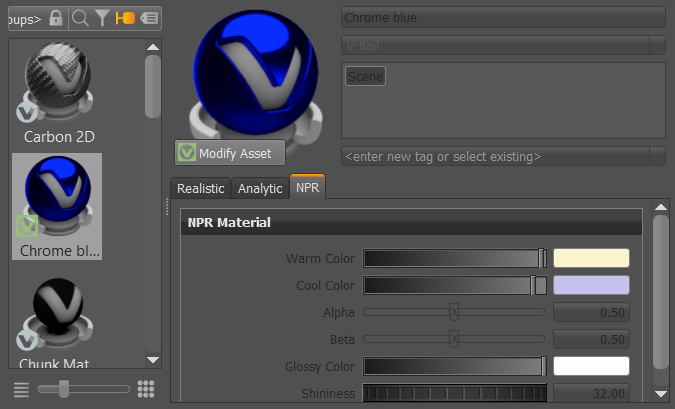This screenshot has height=409, width=675.
Task: Click the thumbnail size slider handle
Action: (64, 389)
